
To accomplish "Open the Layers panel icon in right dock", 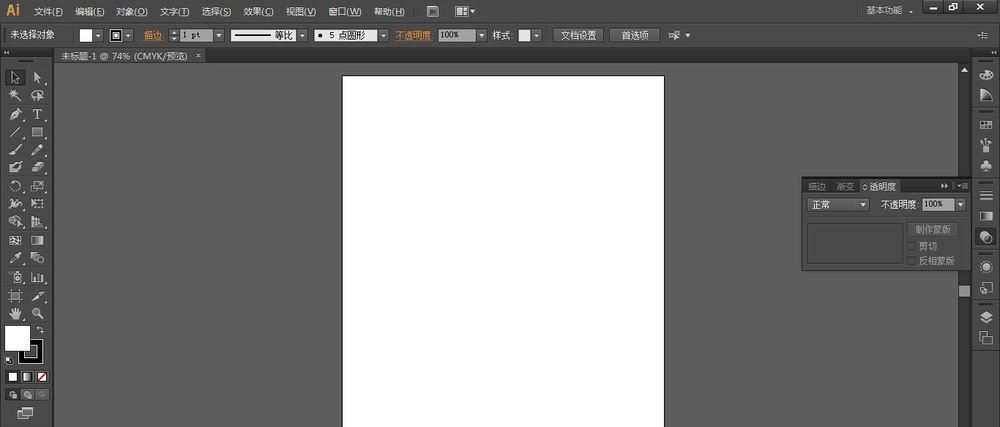I will pyautogui.click(x=986, y=316).
